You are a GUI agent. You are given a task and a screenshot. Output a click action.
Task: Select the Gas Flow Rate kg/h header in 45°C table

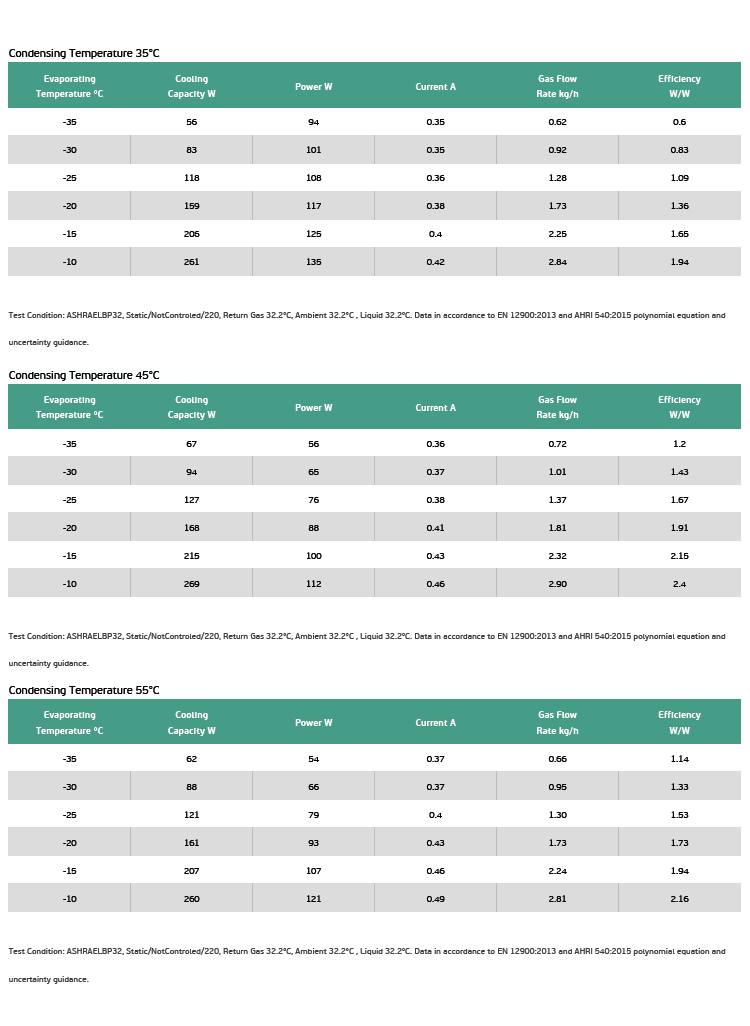558,407
